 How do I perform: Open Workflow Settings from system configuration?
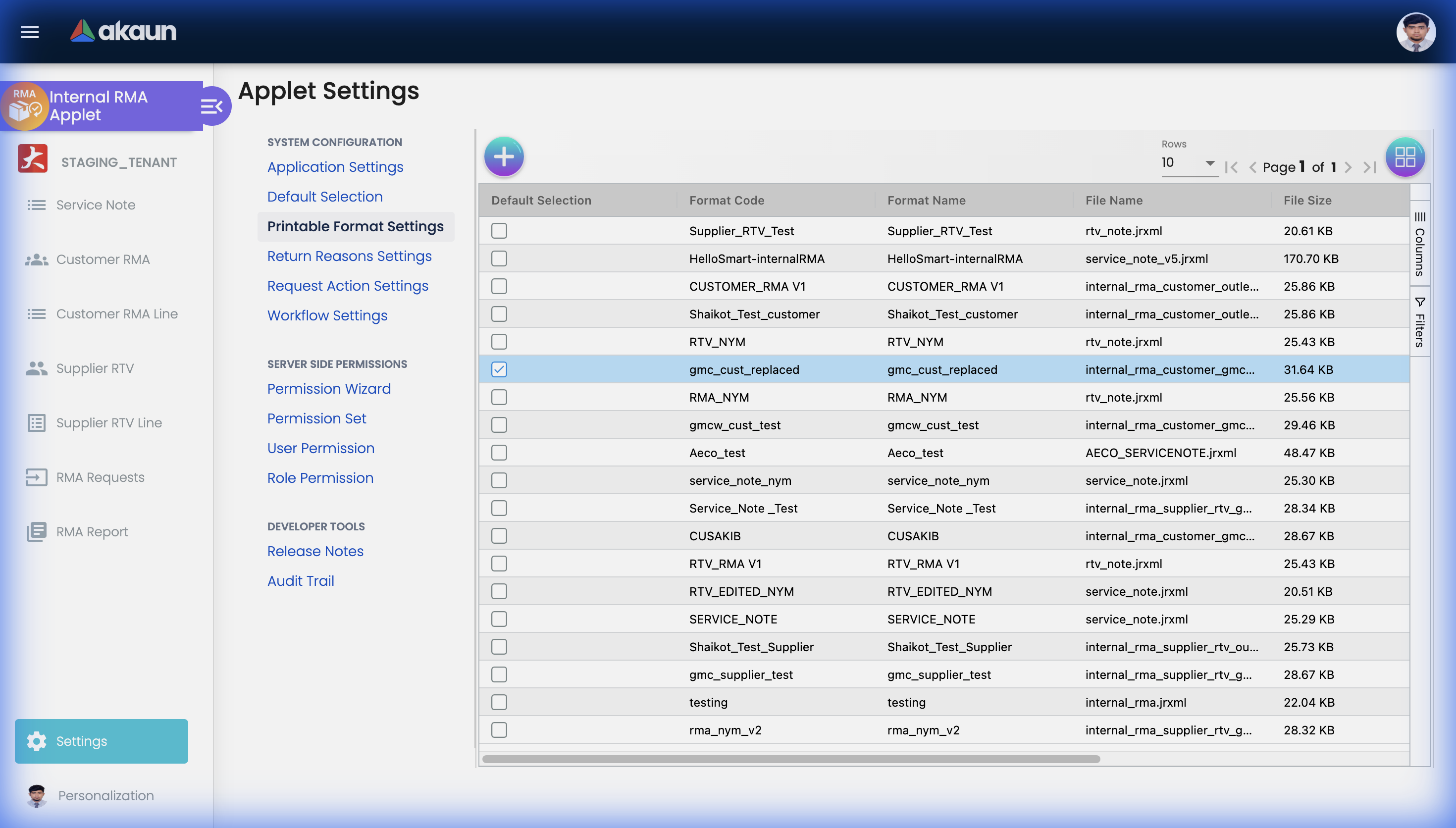(327, 315)
